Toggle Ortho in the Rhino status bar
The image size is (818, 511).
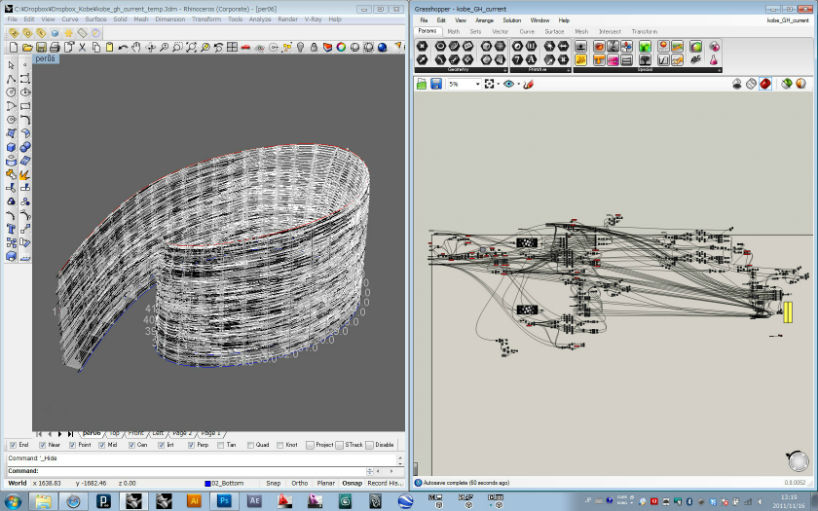pyautogui.click(x=298, y=483)
